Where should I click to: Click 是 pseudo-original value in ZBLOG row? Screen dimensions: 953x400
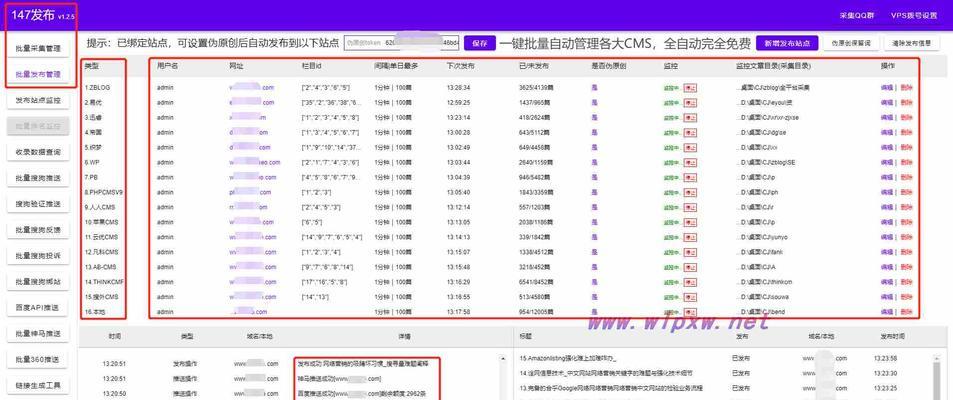click(x=594, y=88)
